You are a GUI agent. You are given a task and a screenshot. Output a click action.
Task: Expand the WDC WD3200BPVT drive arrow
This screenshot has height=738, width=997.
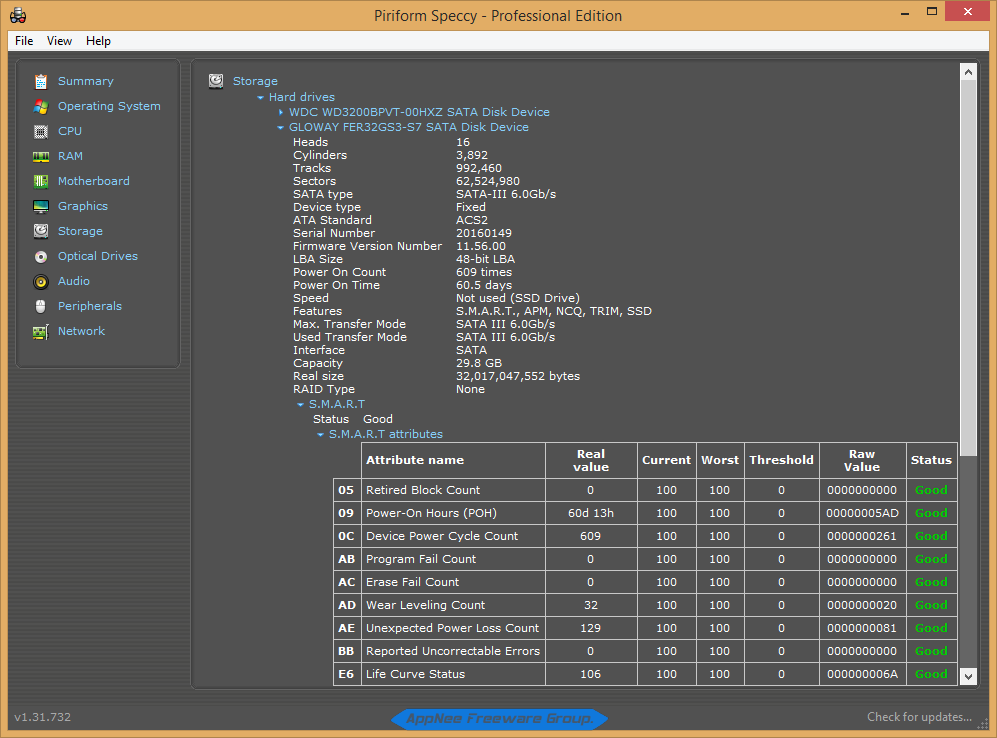[x=281, y=112]
